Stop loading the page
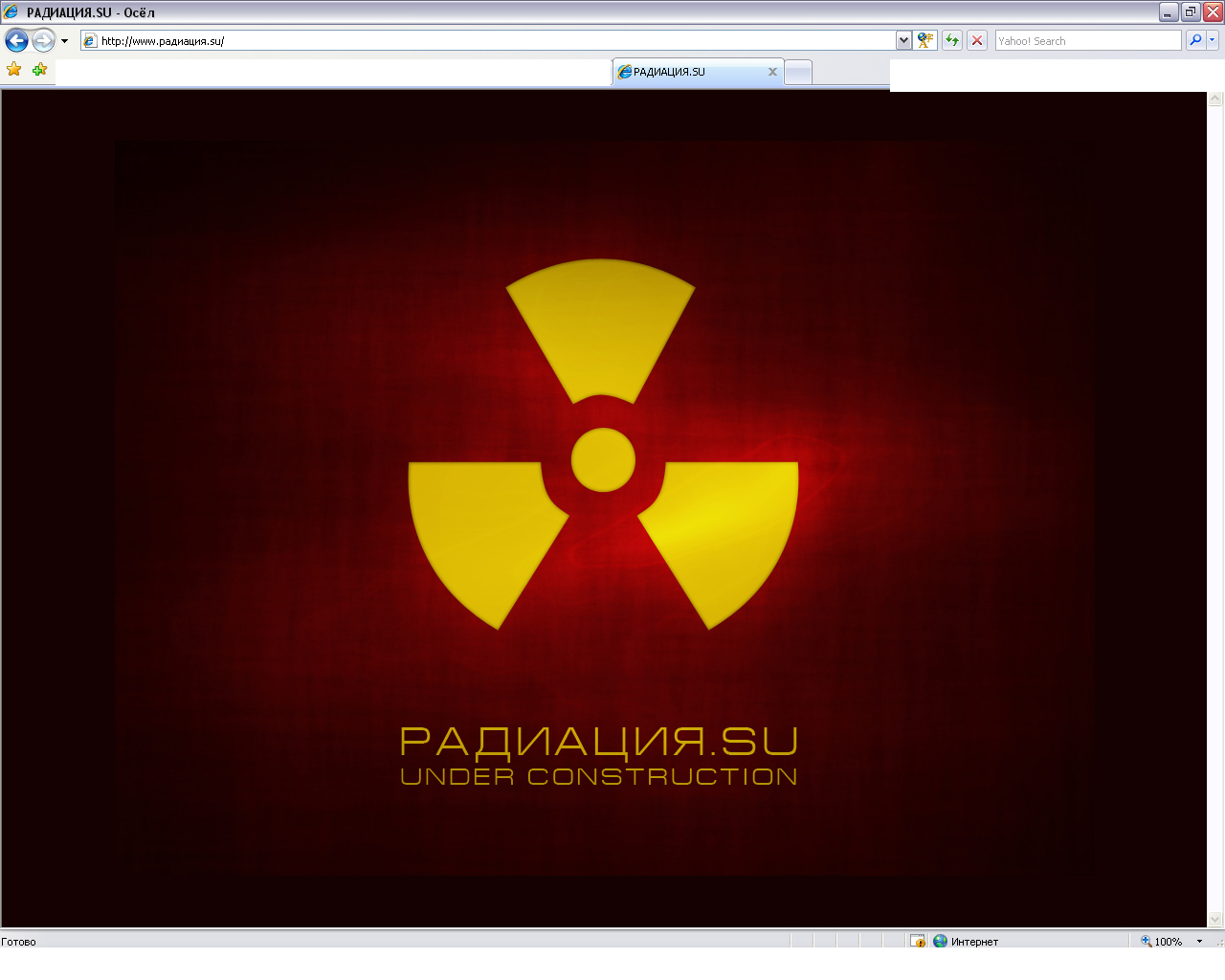The image size is (1225, 980). 976,40
